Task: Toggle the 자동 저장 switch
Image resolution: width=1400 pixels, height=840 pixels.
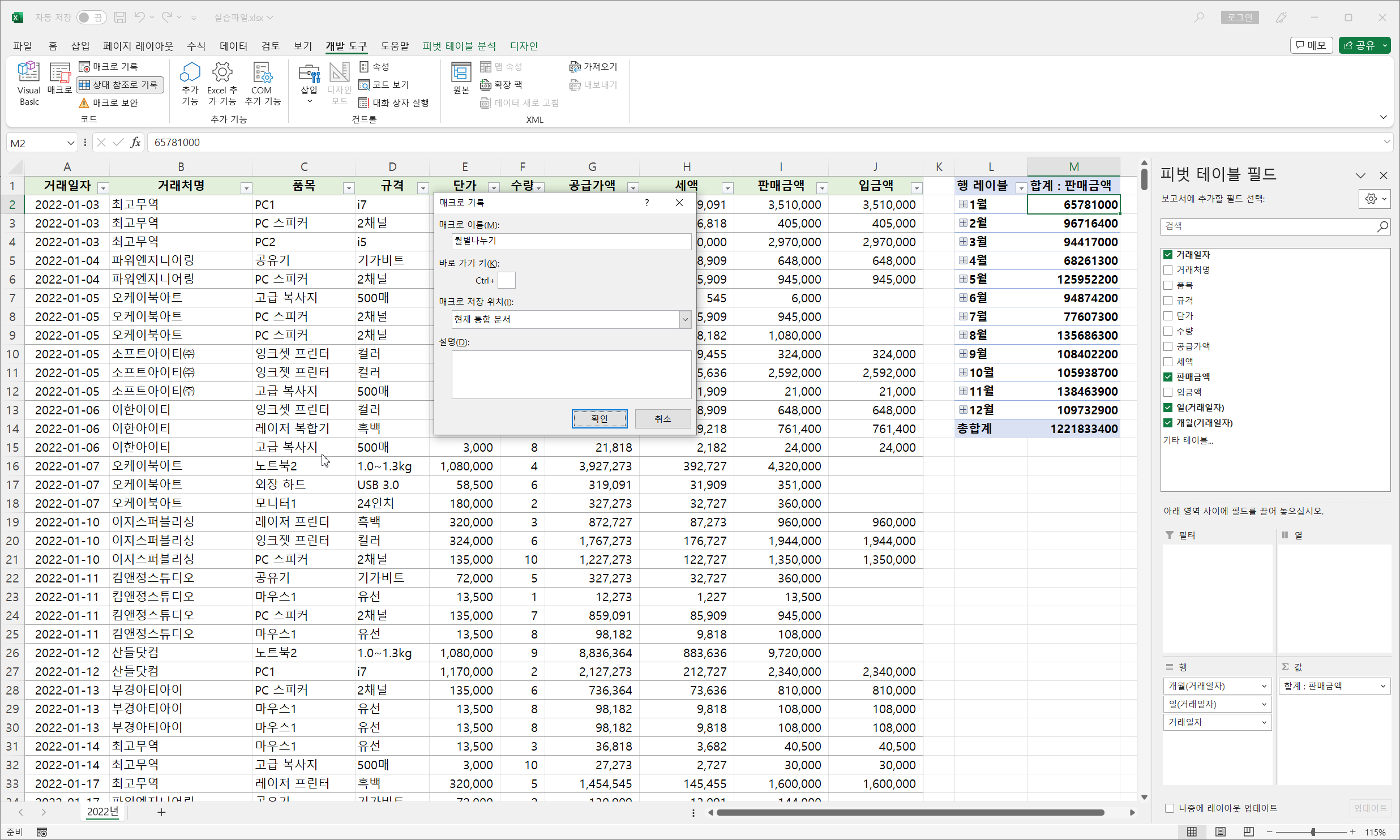Action: click(91, 18)
